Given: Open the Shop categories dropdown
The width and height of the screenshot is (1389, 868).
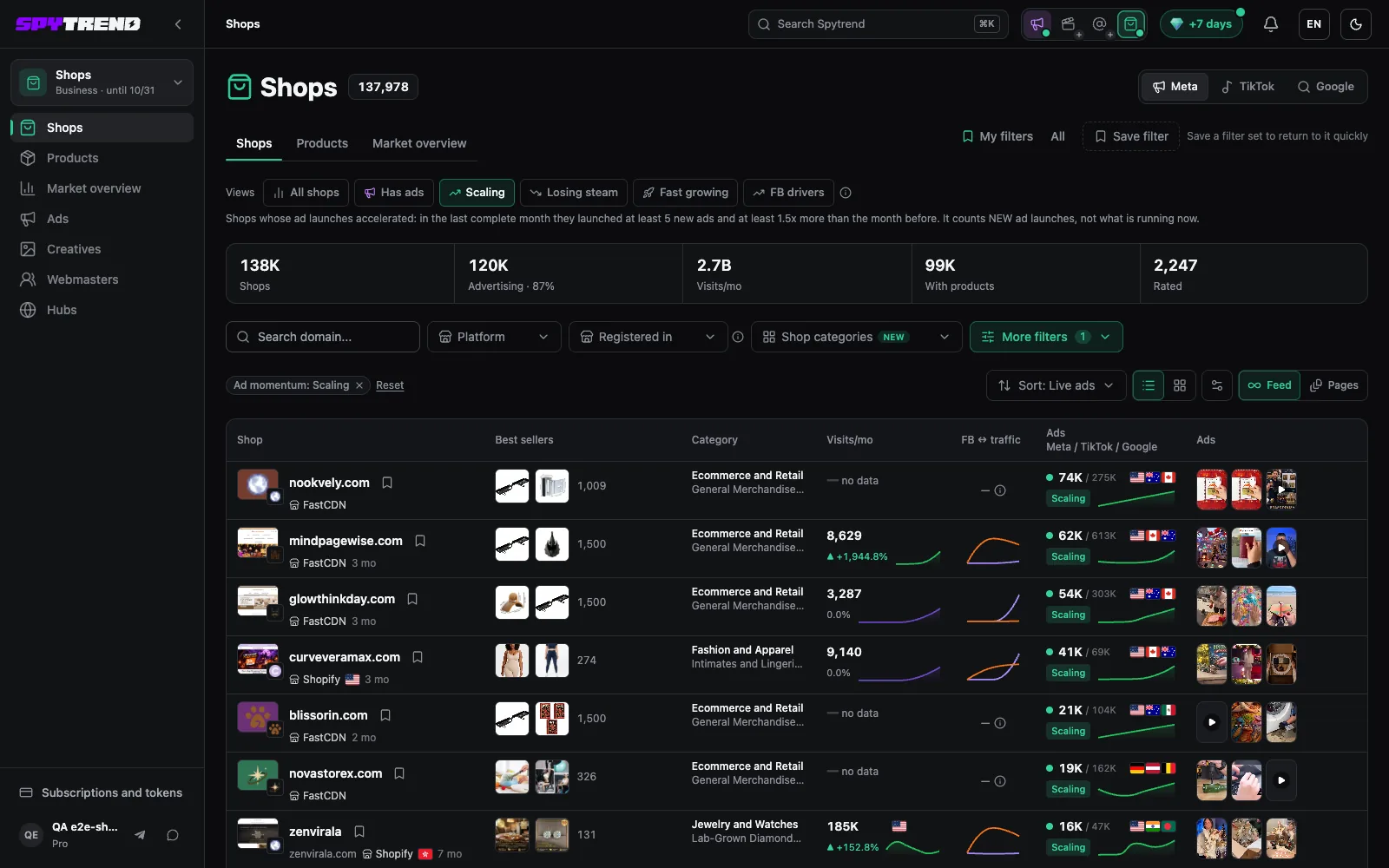Looking at the screenshot, I should coord(856,337).
